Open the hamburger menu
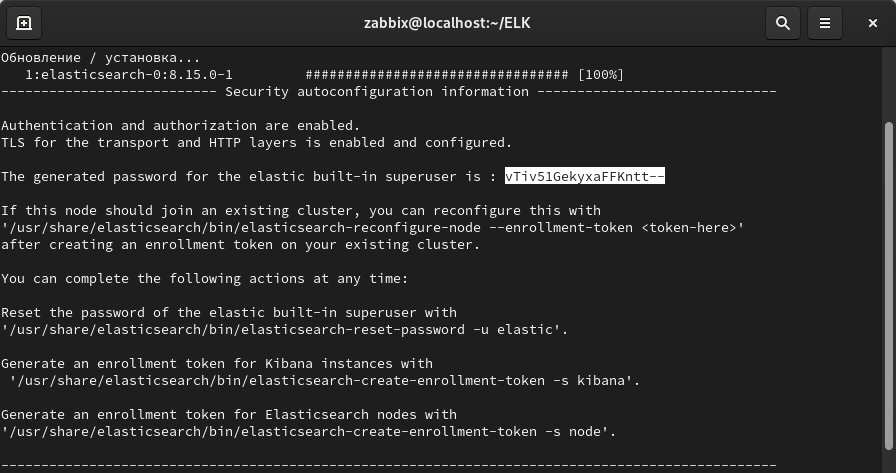 coord(825,23)
